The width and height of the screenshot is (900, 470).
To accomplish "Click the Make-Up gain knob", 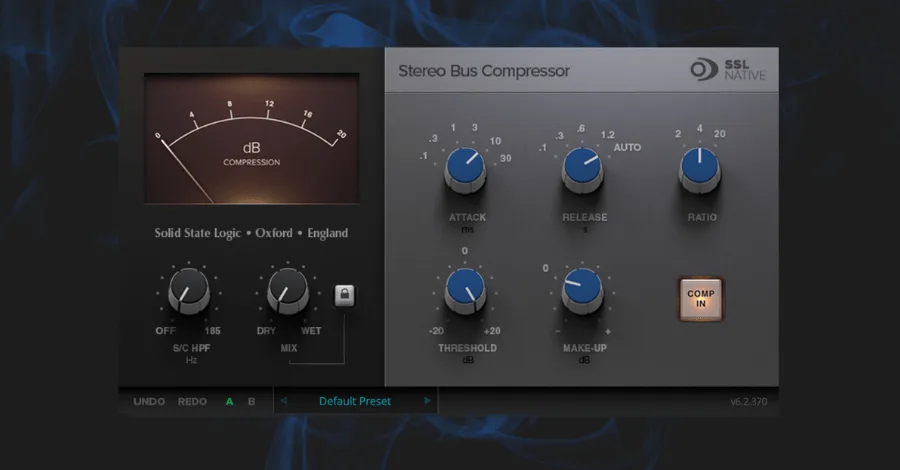I will (x=583, y=290).
